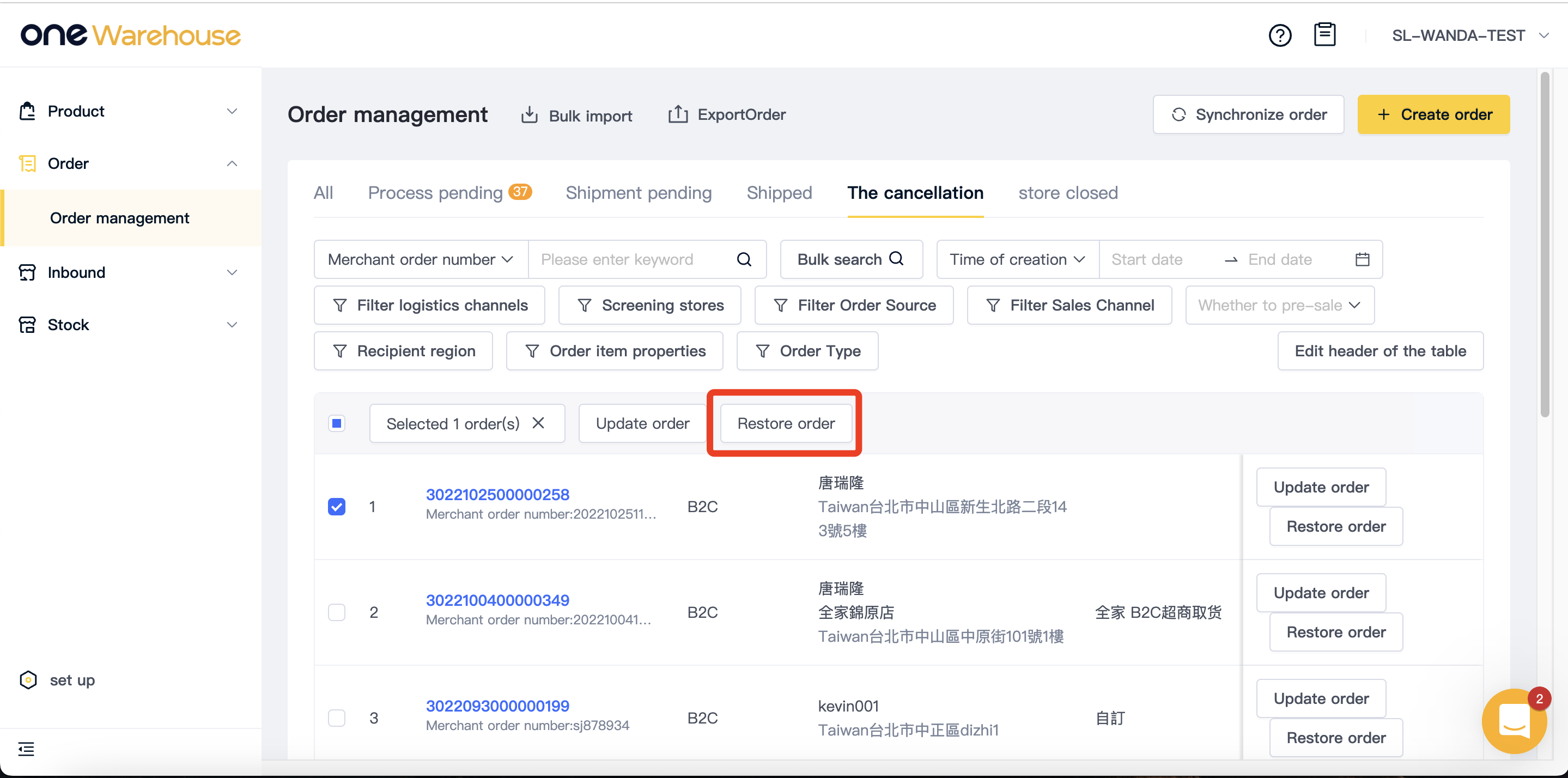Check the checkbox for order 3022100400000349

point(337,612)
